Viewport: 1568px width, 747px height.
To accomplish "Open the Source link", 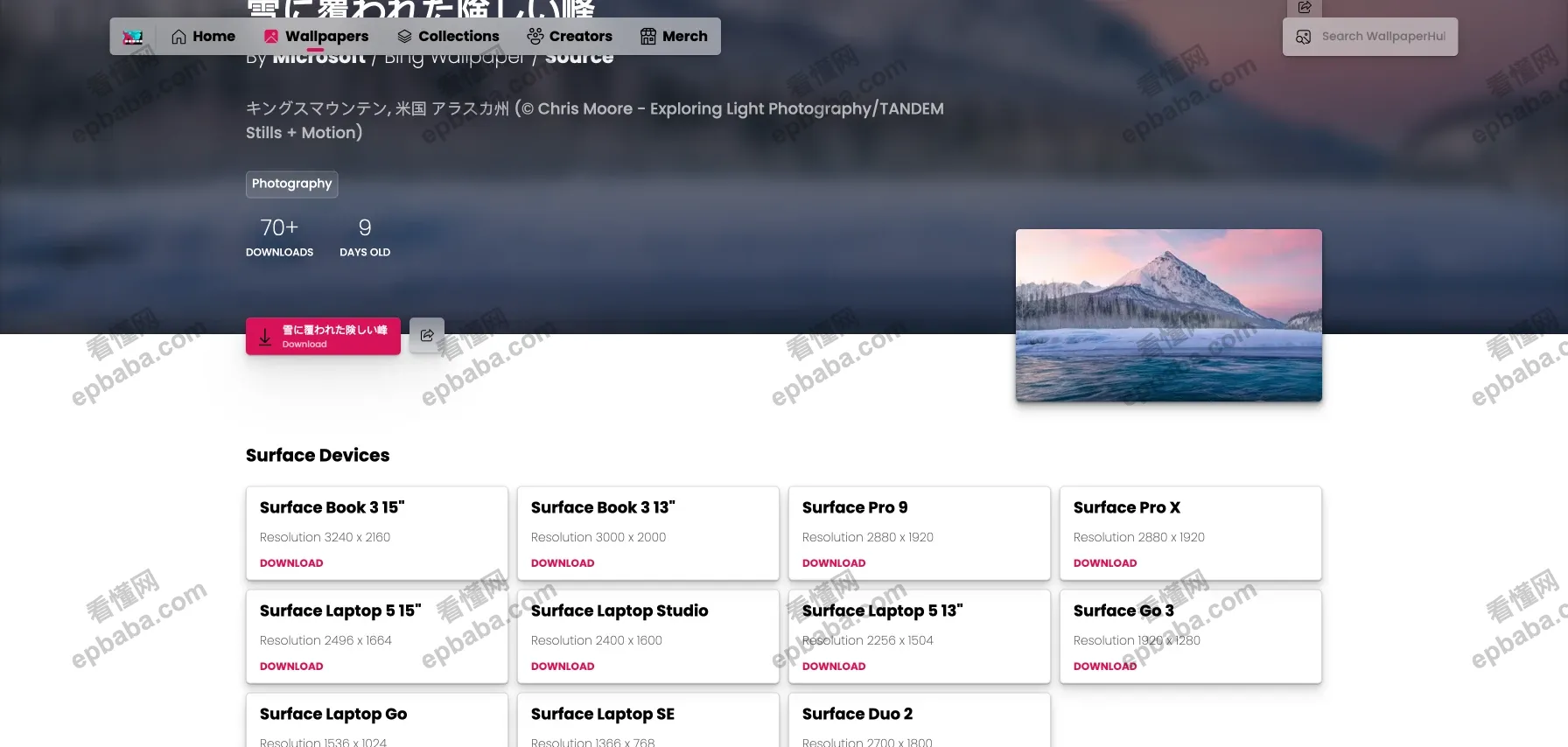I will (x=579, y=58).
